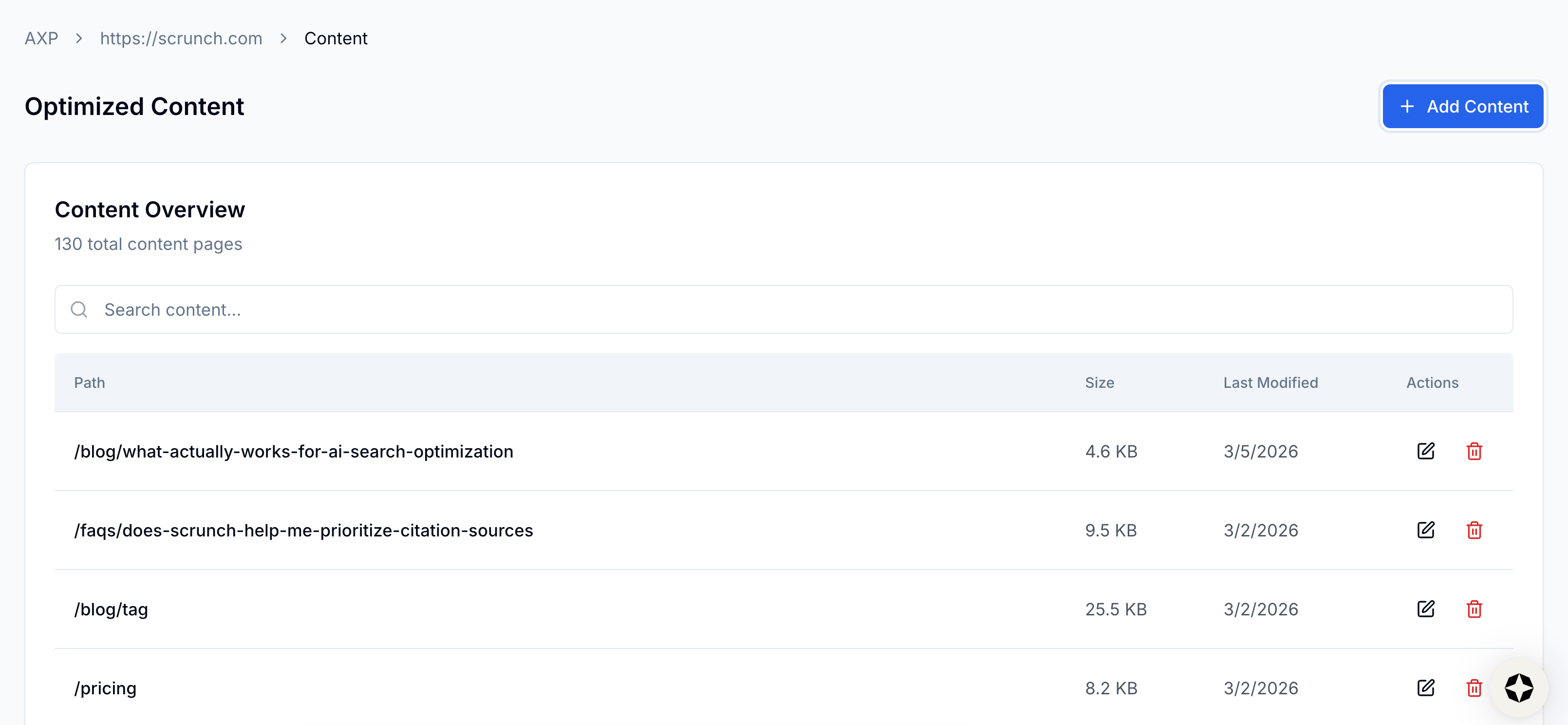1568x725 pixels.
Task: Open the floating star assistant widget
Action: click(x=1519, y=688)
